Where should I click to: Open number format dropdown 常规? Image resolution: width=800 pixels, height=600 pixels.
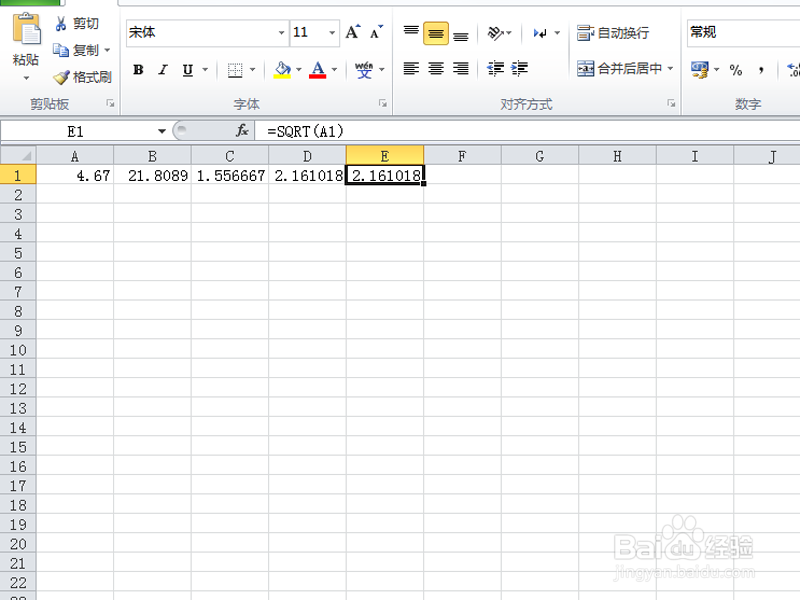[x=744, y=33]
